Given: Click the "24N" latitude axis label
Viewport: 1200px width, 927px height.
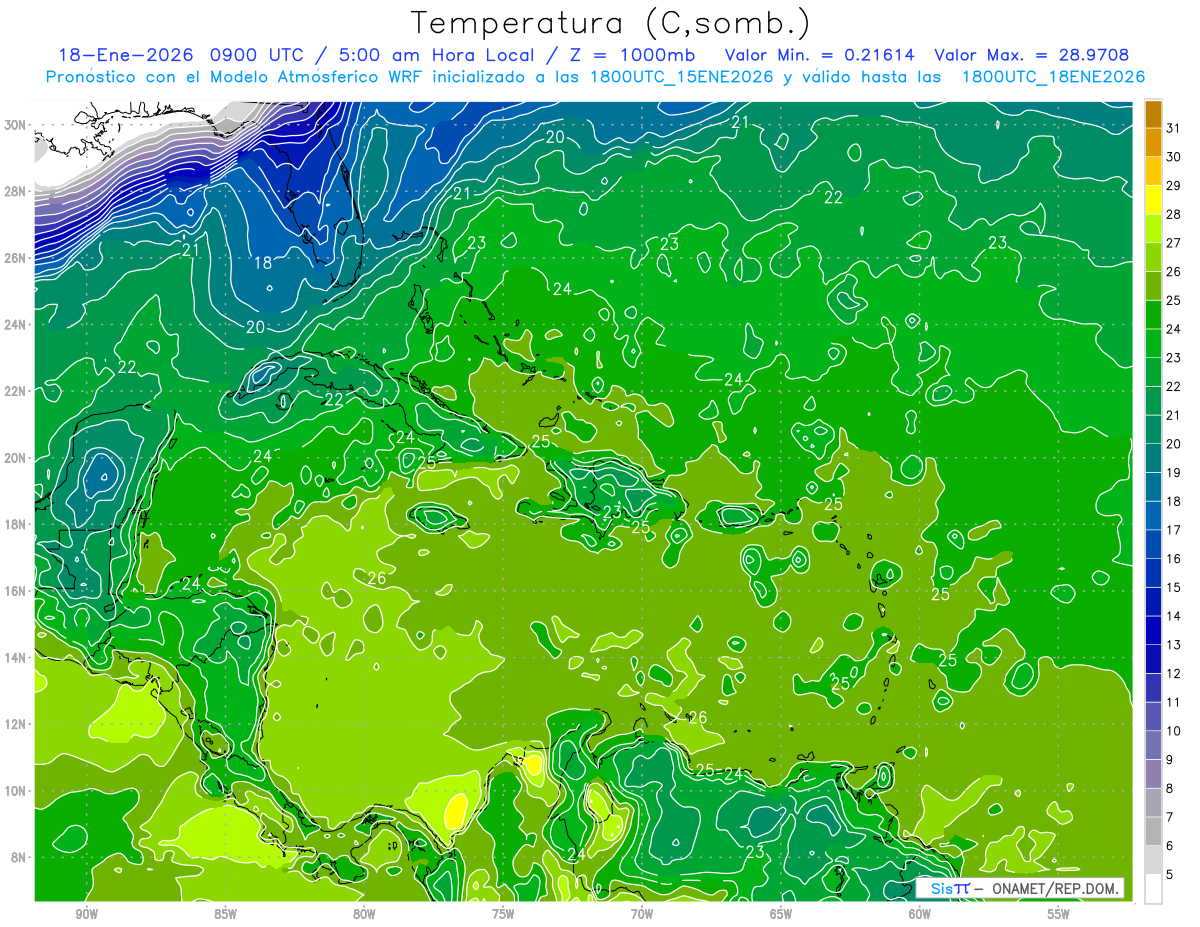Looking at the screenshot, I should click(17, 324).
